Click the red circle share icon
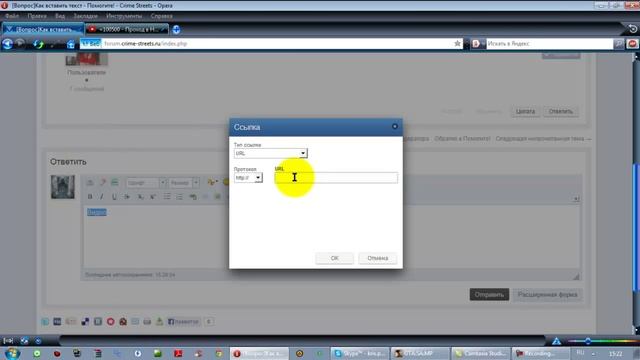Viewport: 640px width, 360px height. point(111,322)
